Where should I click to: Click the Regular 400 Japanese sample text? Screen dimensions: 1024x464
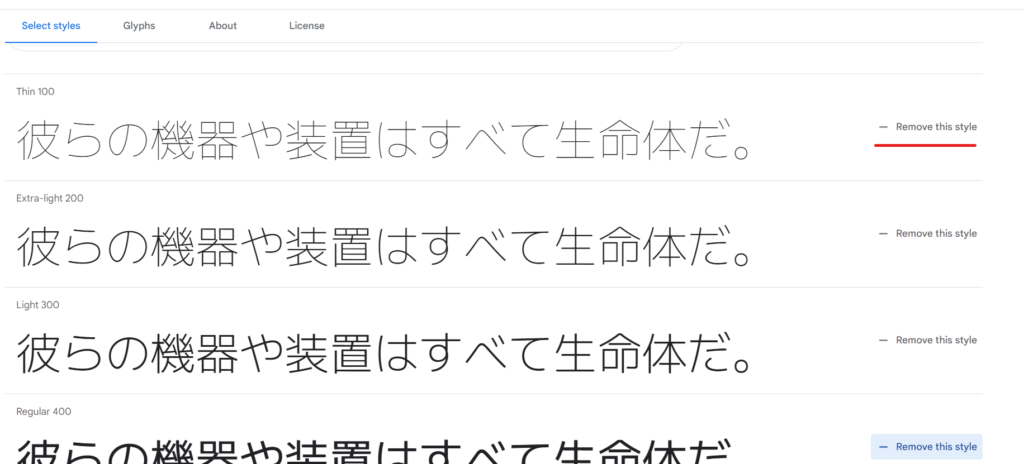click(x=372, y=451)
